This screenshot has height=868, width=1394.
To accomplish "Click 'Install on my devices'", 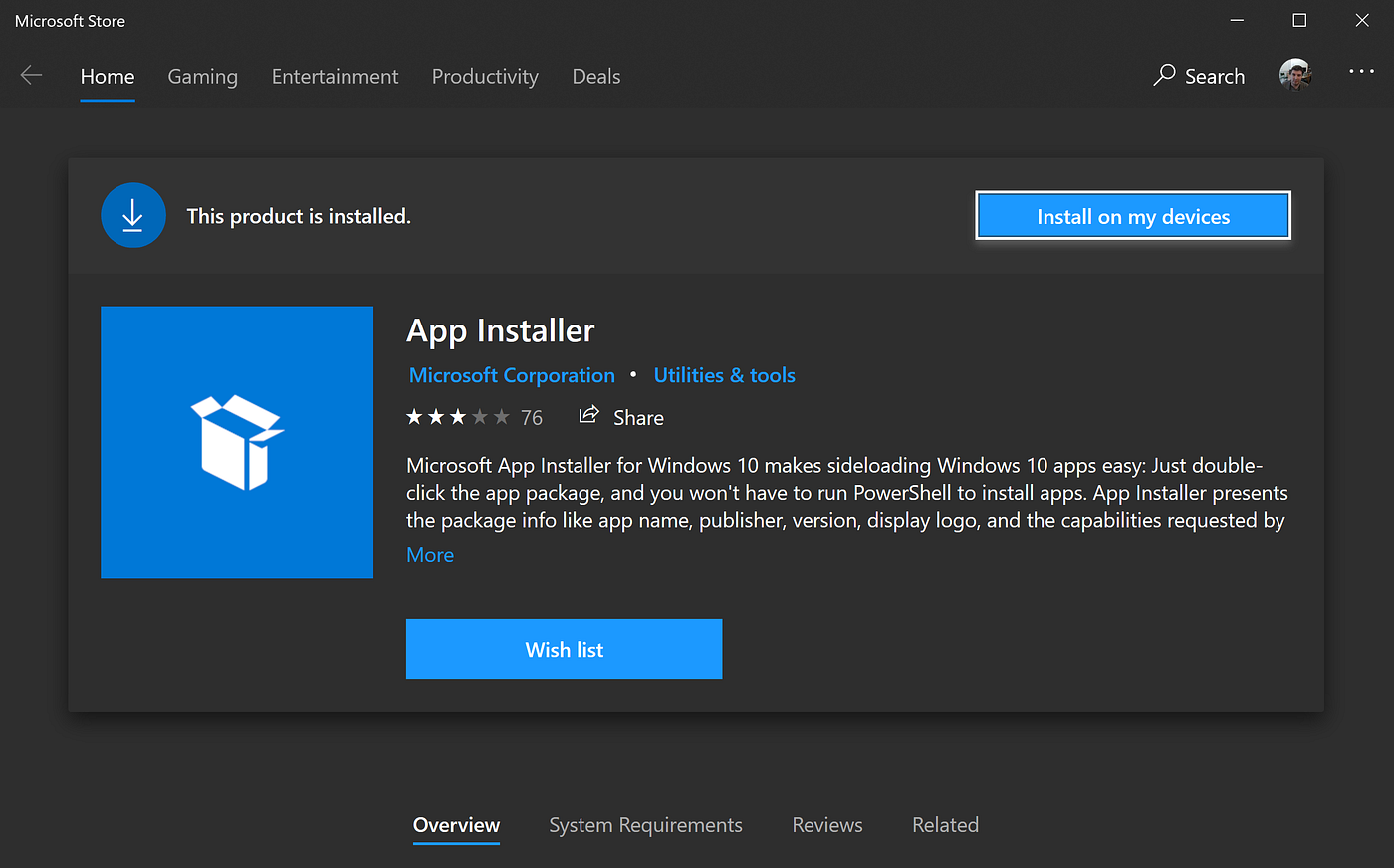I will click(1132, 215).
